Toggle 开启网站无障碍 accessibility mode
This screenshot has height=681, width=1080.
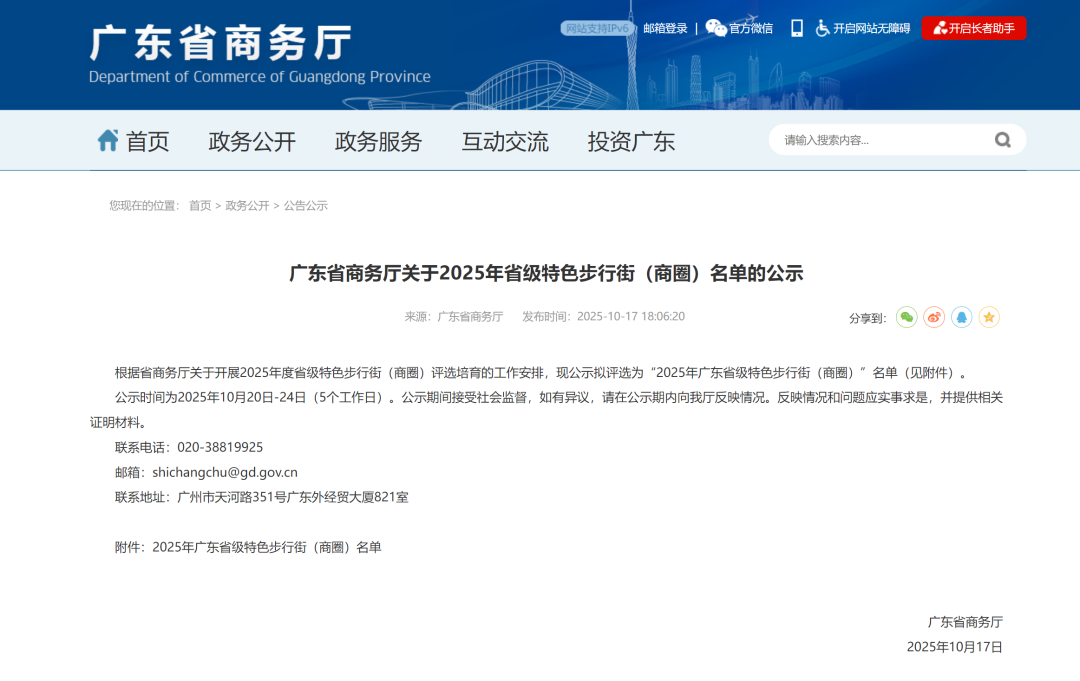coord(863,28)
